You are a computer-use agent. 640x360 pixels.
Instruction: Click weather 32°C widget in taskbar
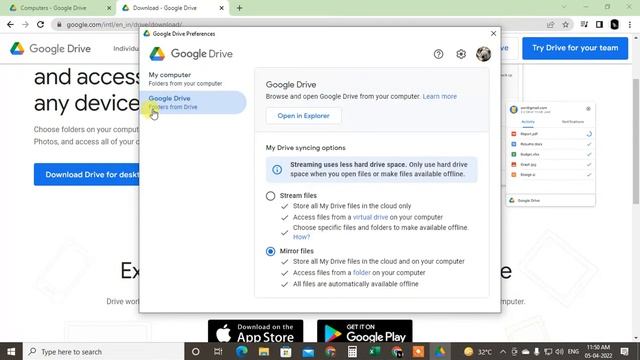(478, 351)
